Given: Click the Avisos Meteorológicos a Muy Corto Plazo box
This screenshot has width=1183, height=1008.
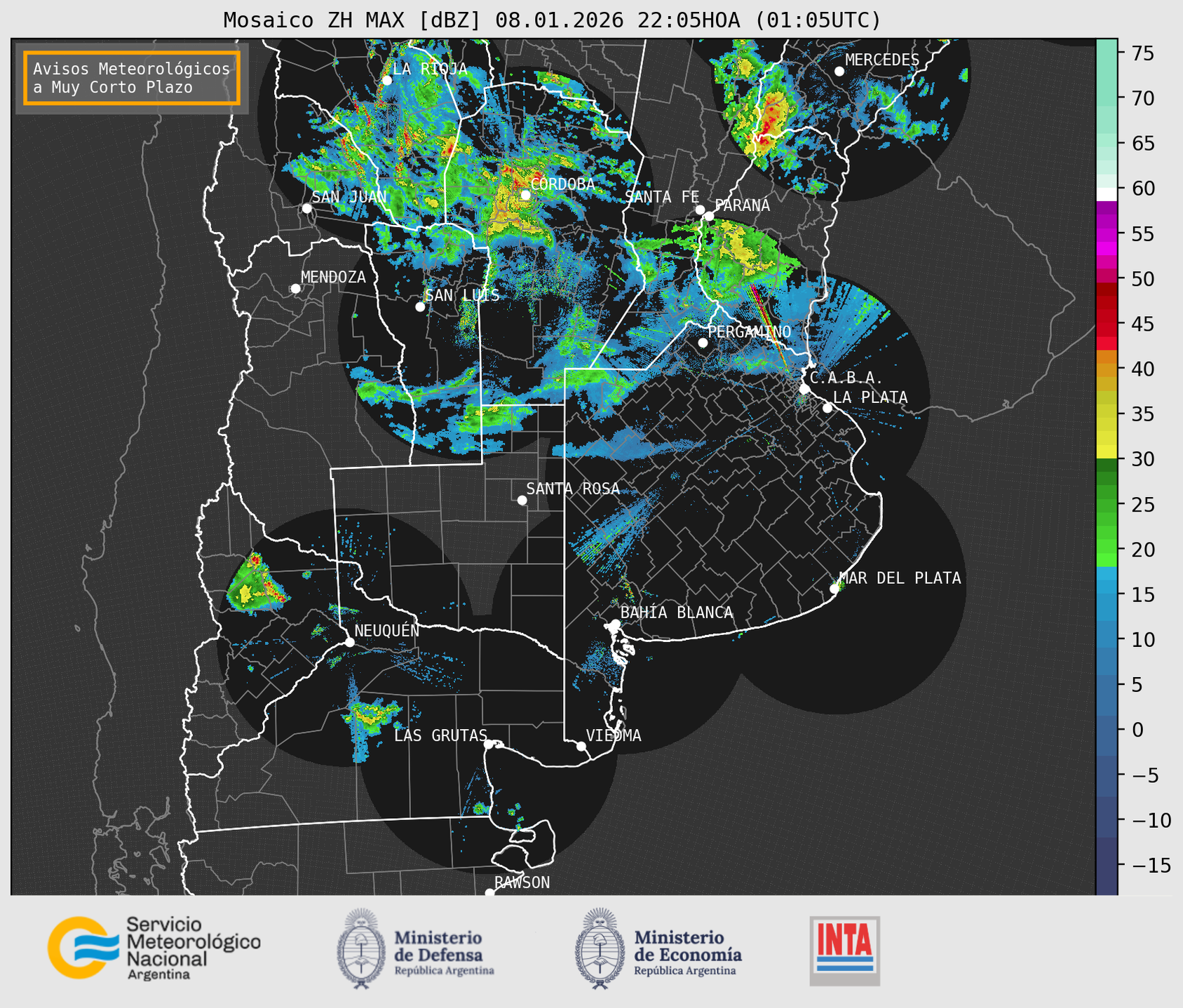Looking at the screenshot, I should point(132,78).
